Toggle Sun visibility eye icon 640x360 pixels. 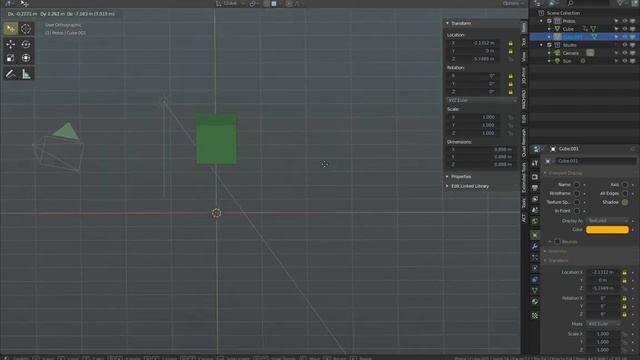[x=624, y=61]
